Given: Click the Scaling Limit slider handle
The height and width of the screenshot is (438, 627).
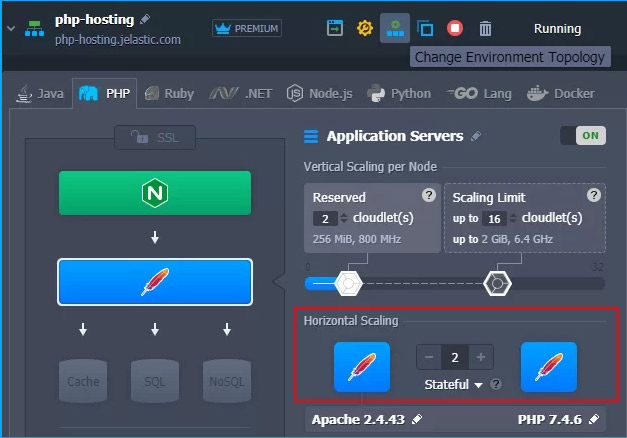Looking at the screenshot, I should 497,283.
